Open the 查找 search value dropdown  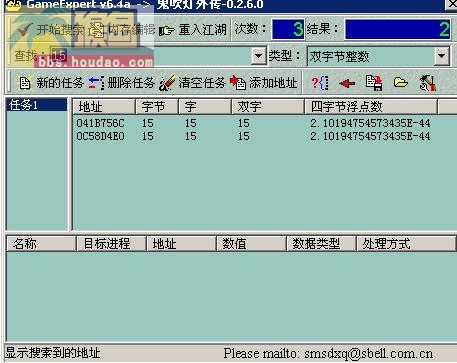258,56
